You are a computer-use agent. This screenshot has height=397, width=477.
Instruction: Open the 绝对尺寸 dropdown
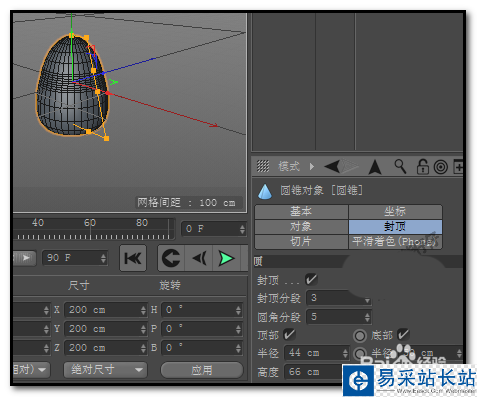point(105,370)
